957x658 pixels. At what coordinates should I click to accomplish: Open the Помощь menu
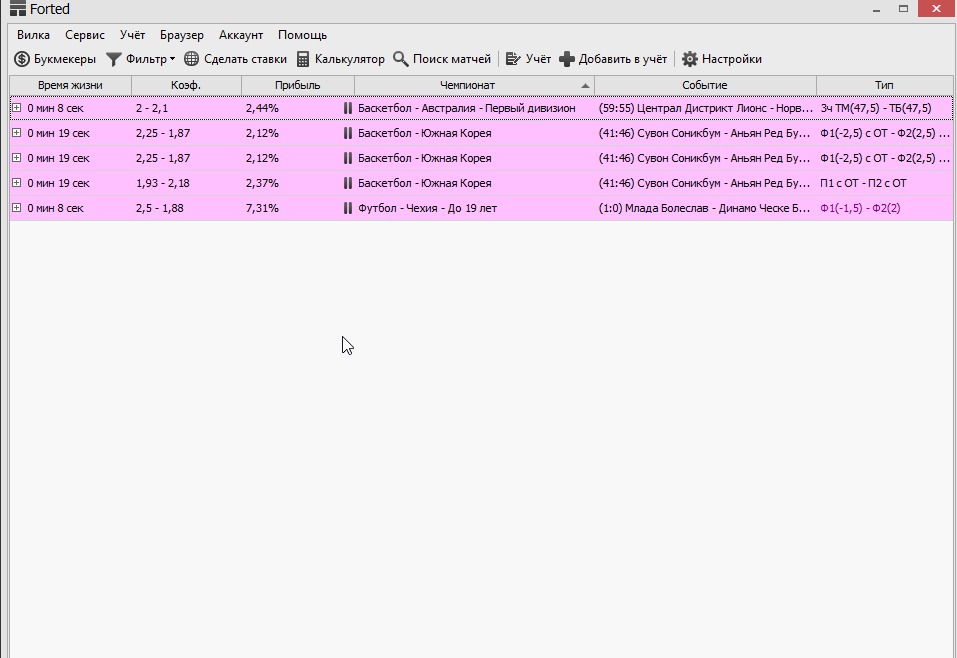tap(303, 35)
